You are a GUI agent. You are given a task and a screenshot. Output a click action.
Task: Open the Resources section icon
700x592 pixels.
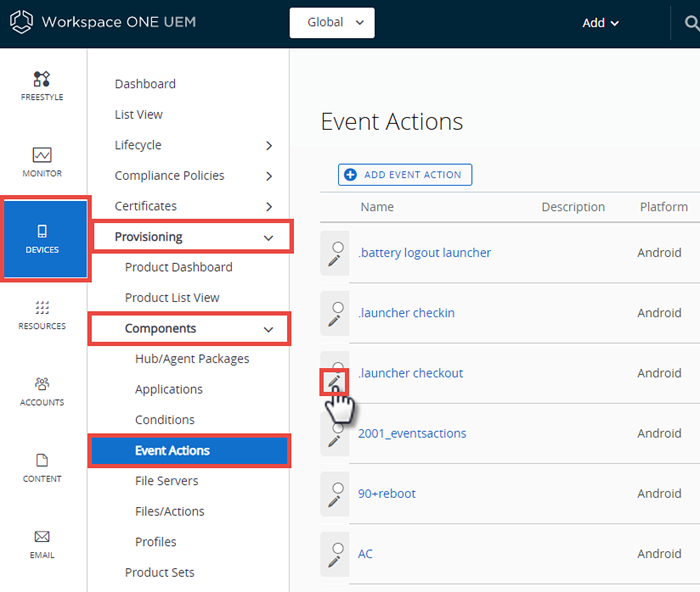[42, 308]
